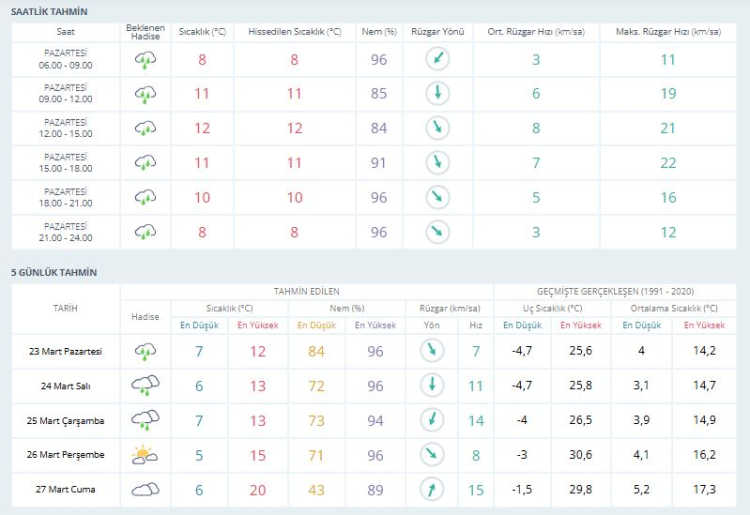Click the SAATLİK TAHMİN section heading
Image resolution: width=750 pixels, height=515 pixels.
click(x=49, y=11)
